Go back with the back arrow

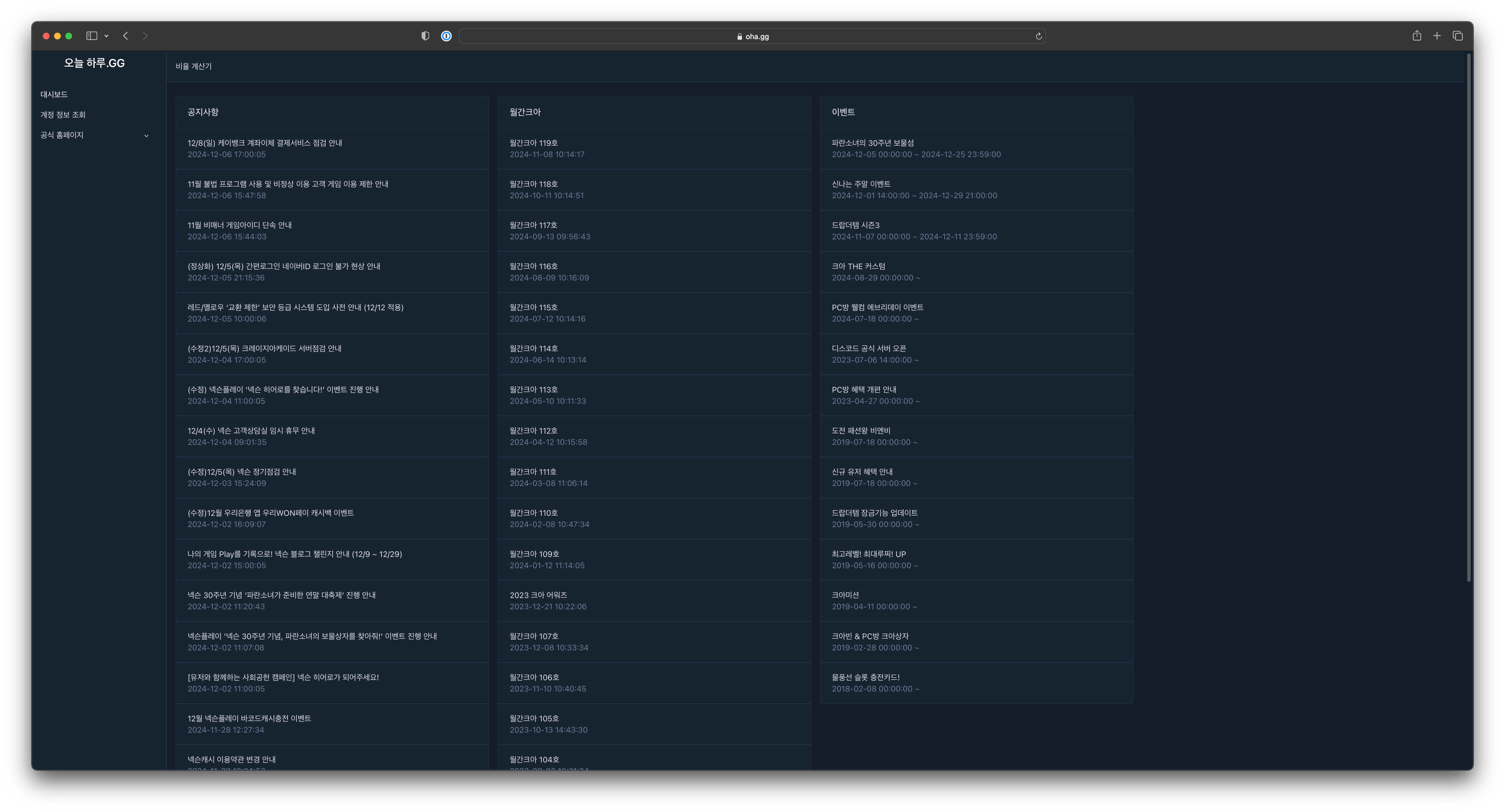pos(126,36)
